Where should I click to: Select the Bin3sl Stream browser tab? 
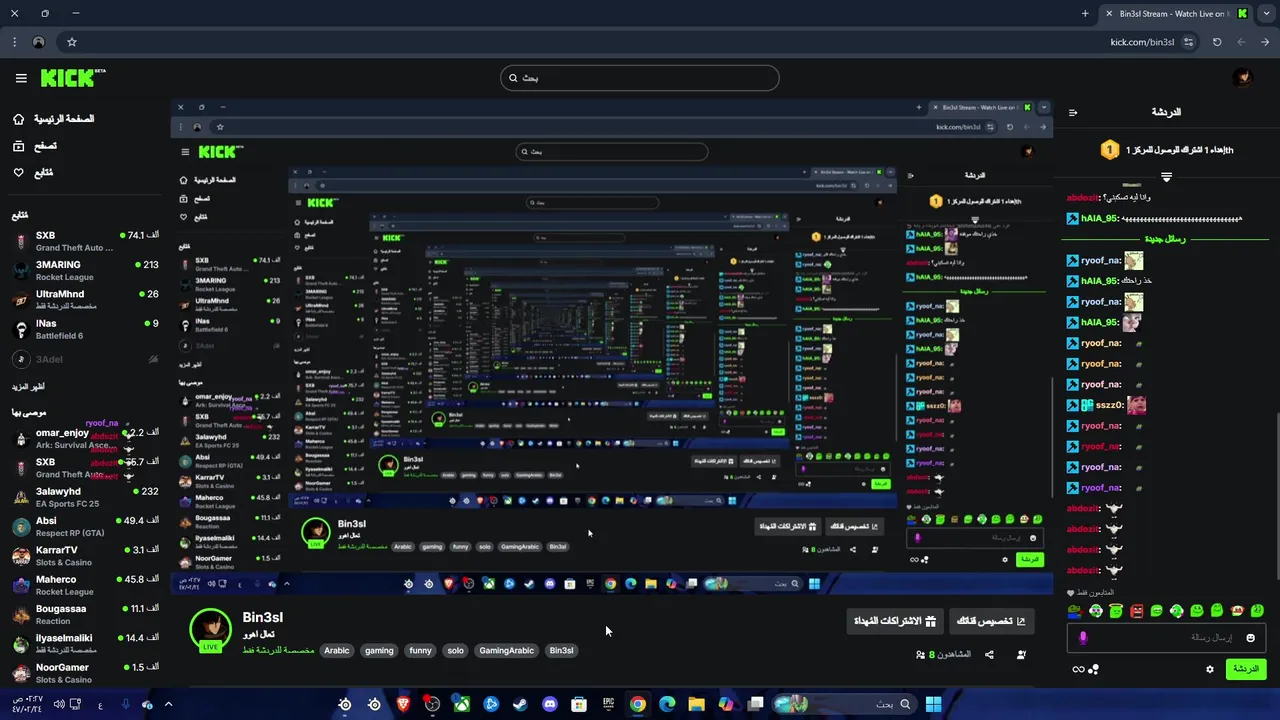[x=1177, y=13]
